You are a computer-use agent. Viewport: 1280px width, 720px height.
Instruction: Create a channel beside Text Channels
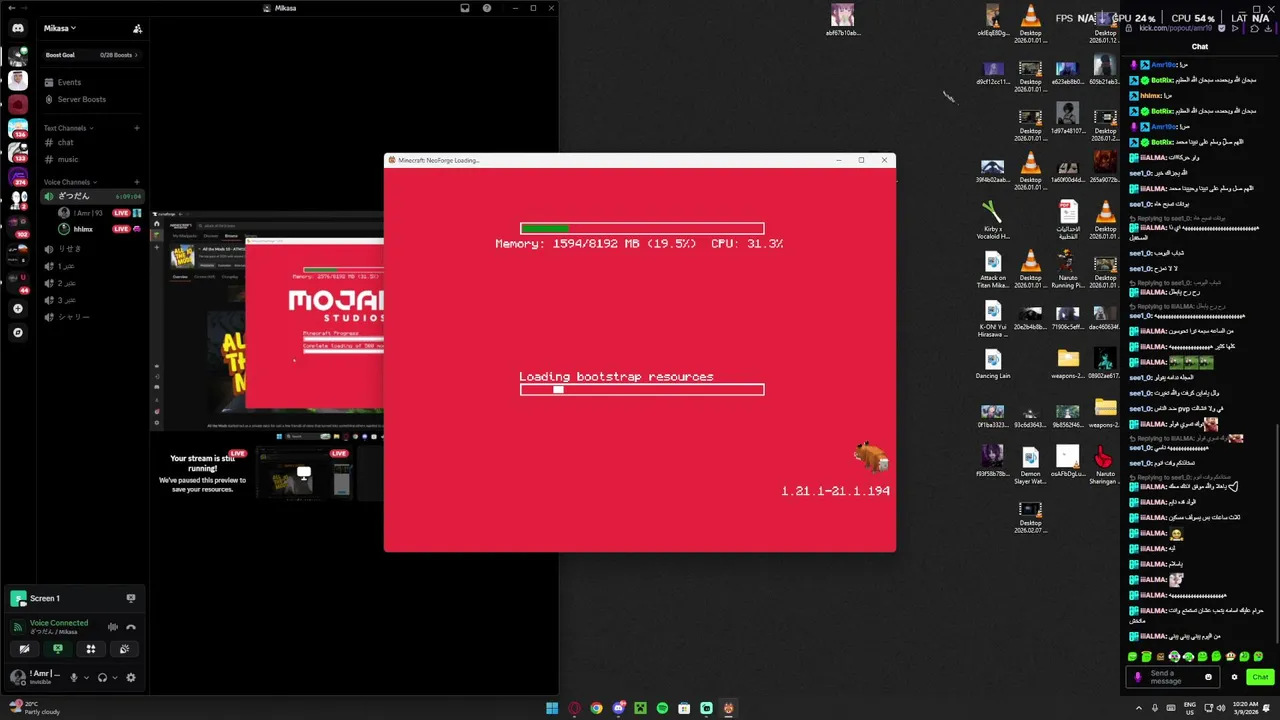(137, 128)
